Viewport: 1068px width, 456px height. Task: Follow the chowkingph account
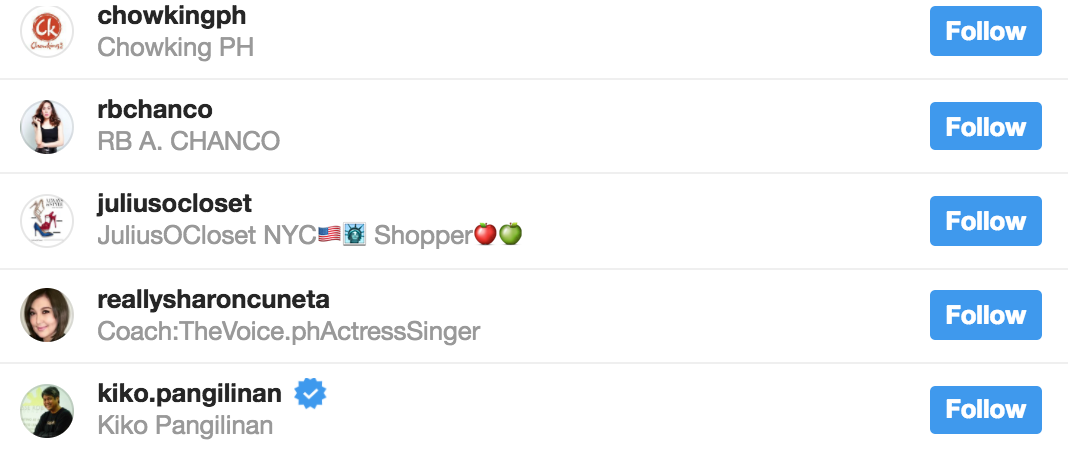point(985,31)
